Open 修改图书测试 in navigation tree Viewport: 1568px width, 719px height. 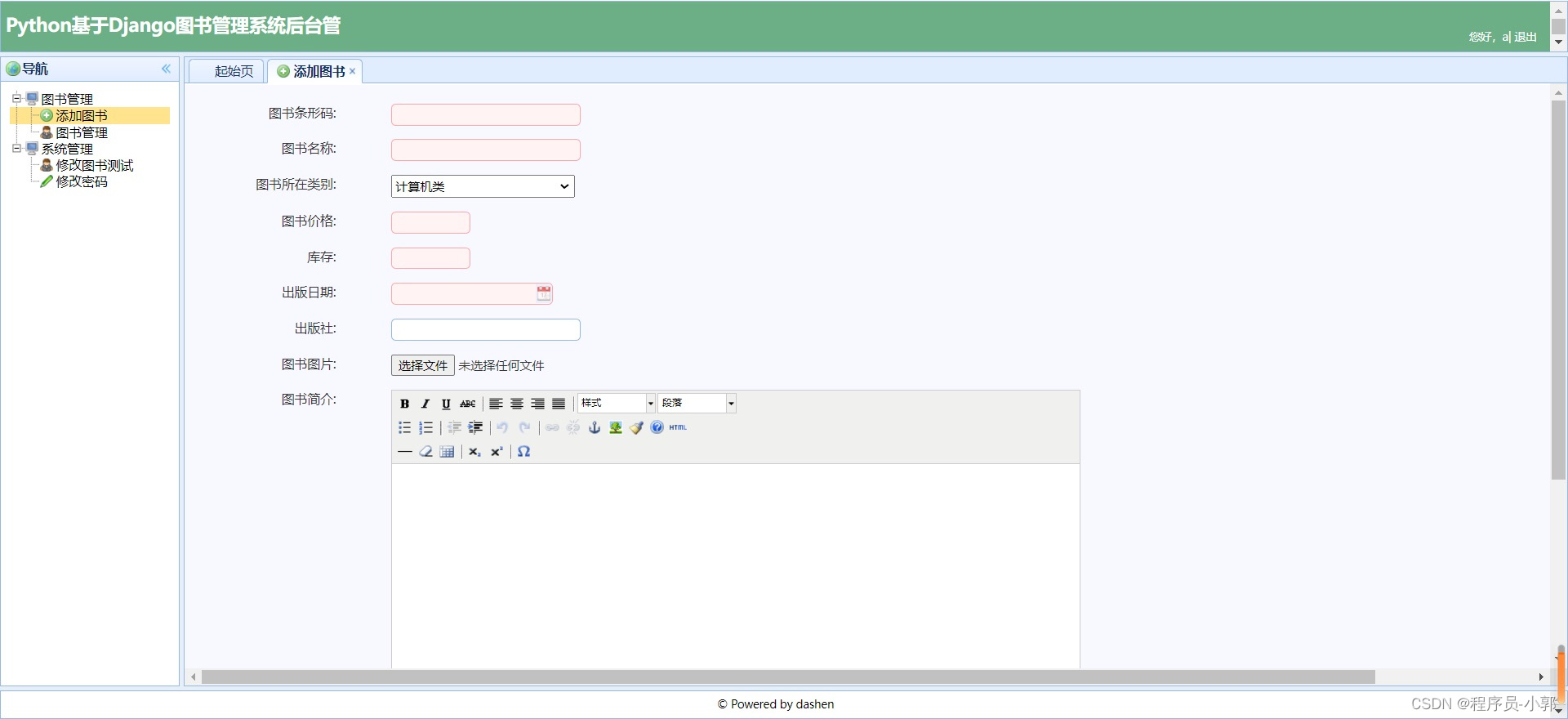(x=94, y=165)
